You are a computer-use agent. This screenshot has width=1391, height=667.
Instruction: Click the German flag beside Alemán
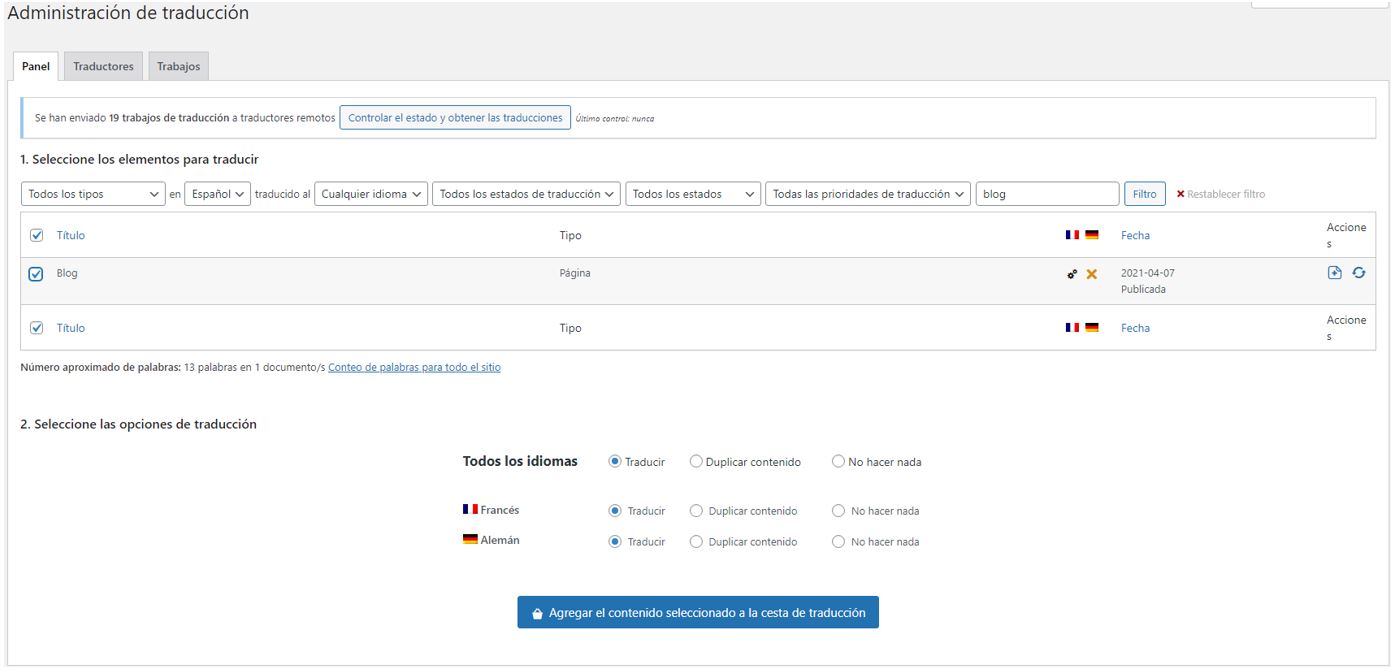470,540
